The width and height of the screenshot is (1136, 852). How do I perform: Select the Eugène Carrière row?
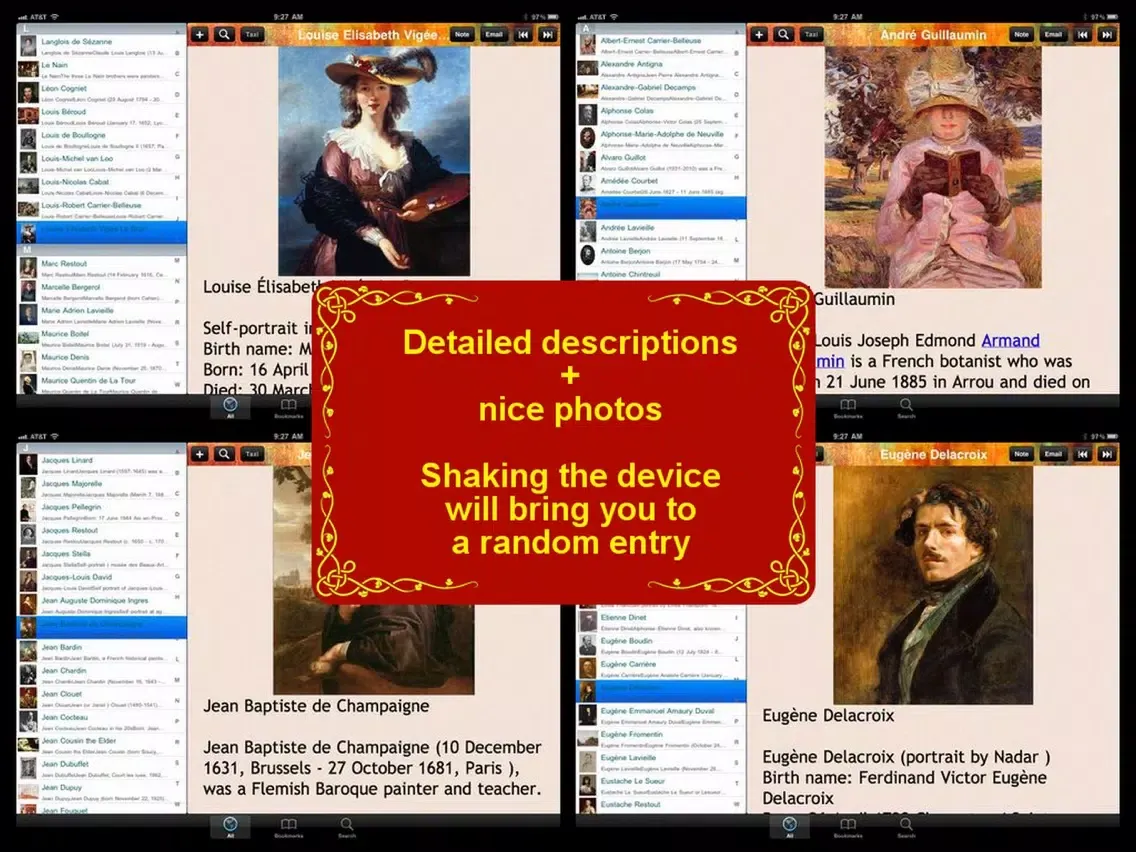pos(661,669)
